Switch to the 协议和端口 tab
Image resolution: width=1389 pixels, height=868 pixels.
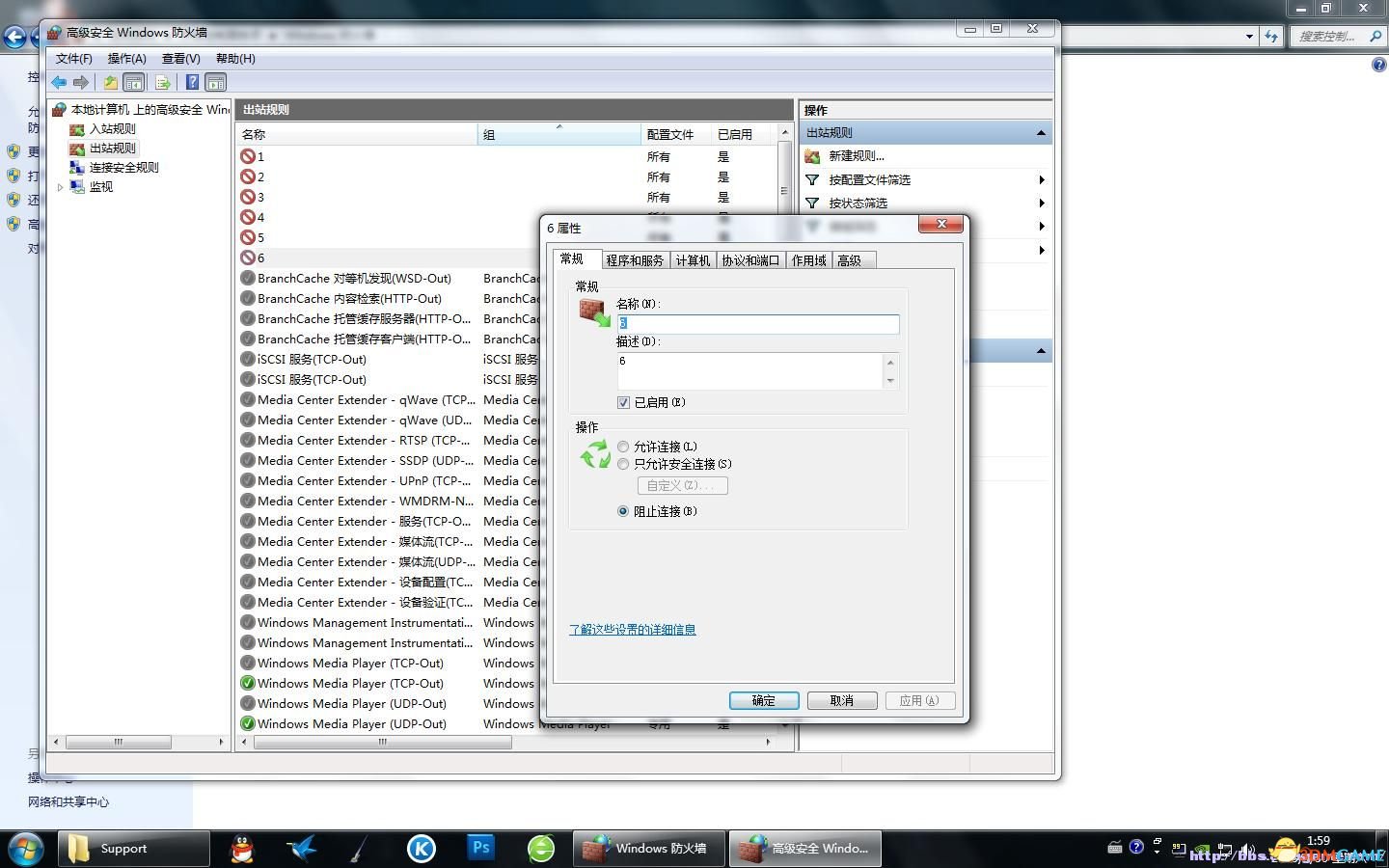[750, 260]
